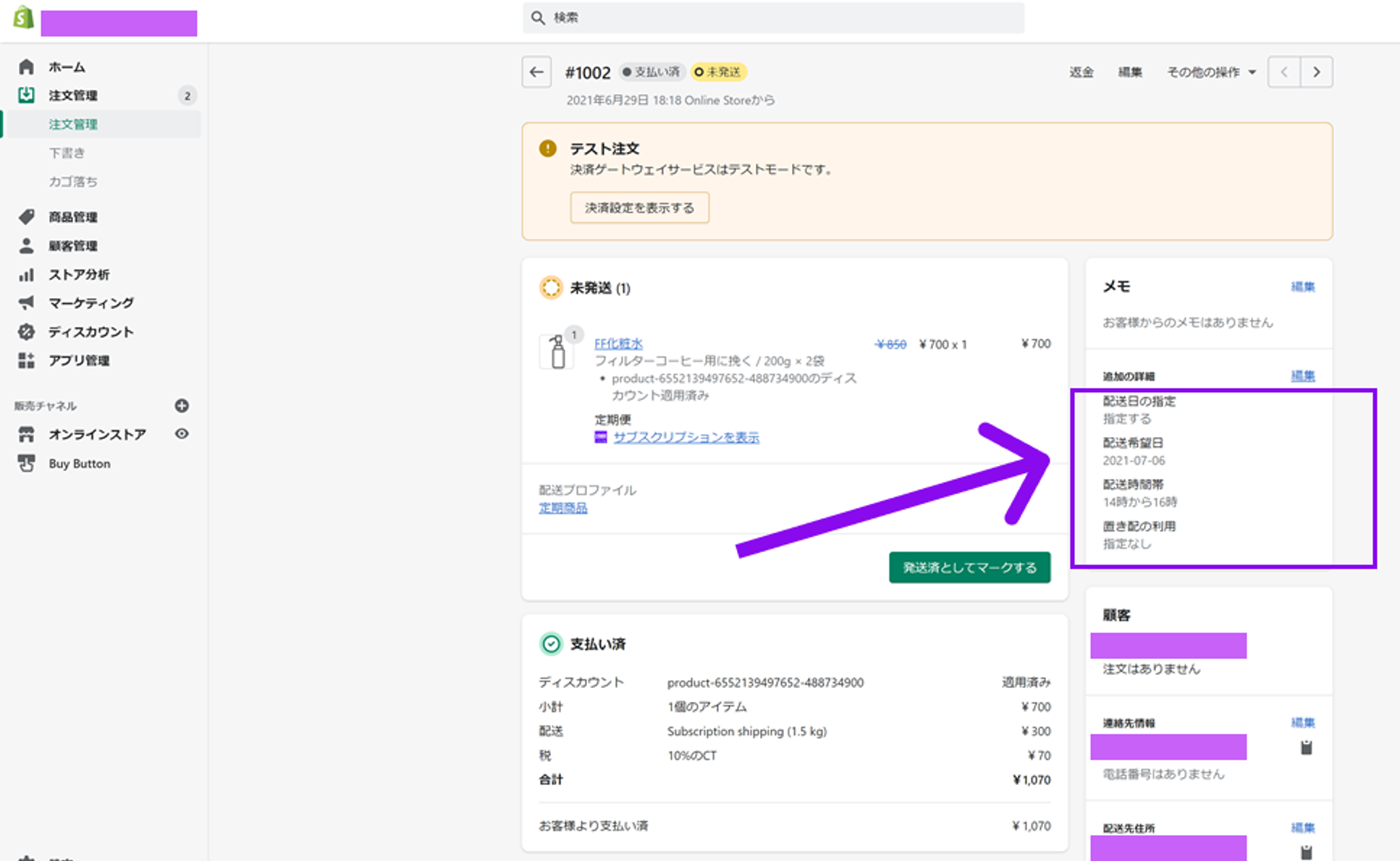Screen dimensions: 1400x861
Task: Open ホーム via house icon
Action: pyautogui.click(x=27, y=67)
